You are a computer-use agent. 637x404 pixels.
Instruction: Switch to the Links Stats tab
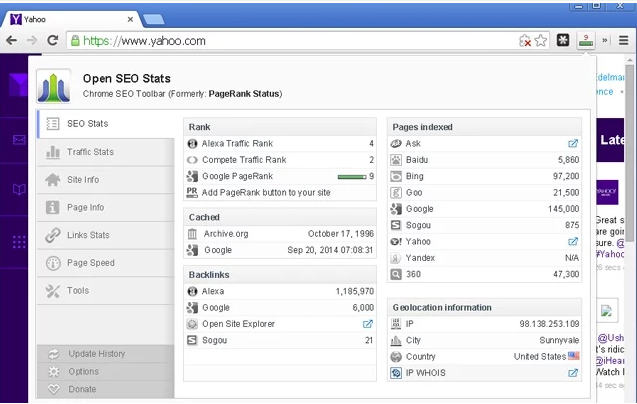click(106, 235)
